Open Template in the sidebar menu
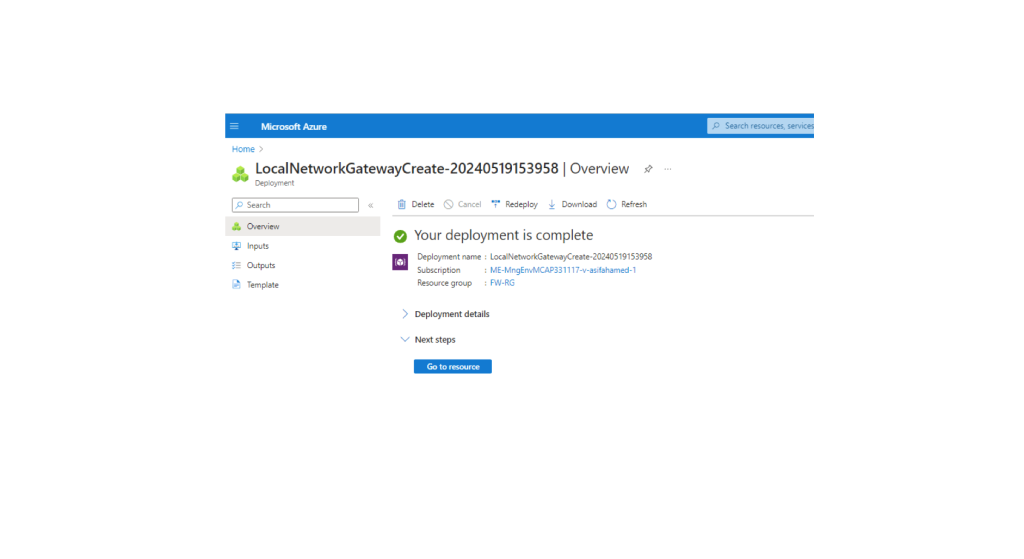1024x559 pixels. coord(262,285)
